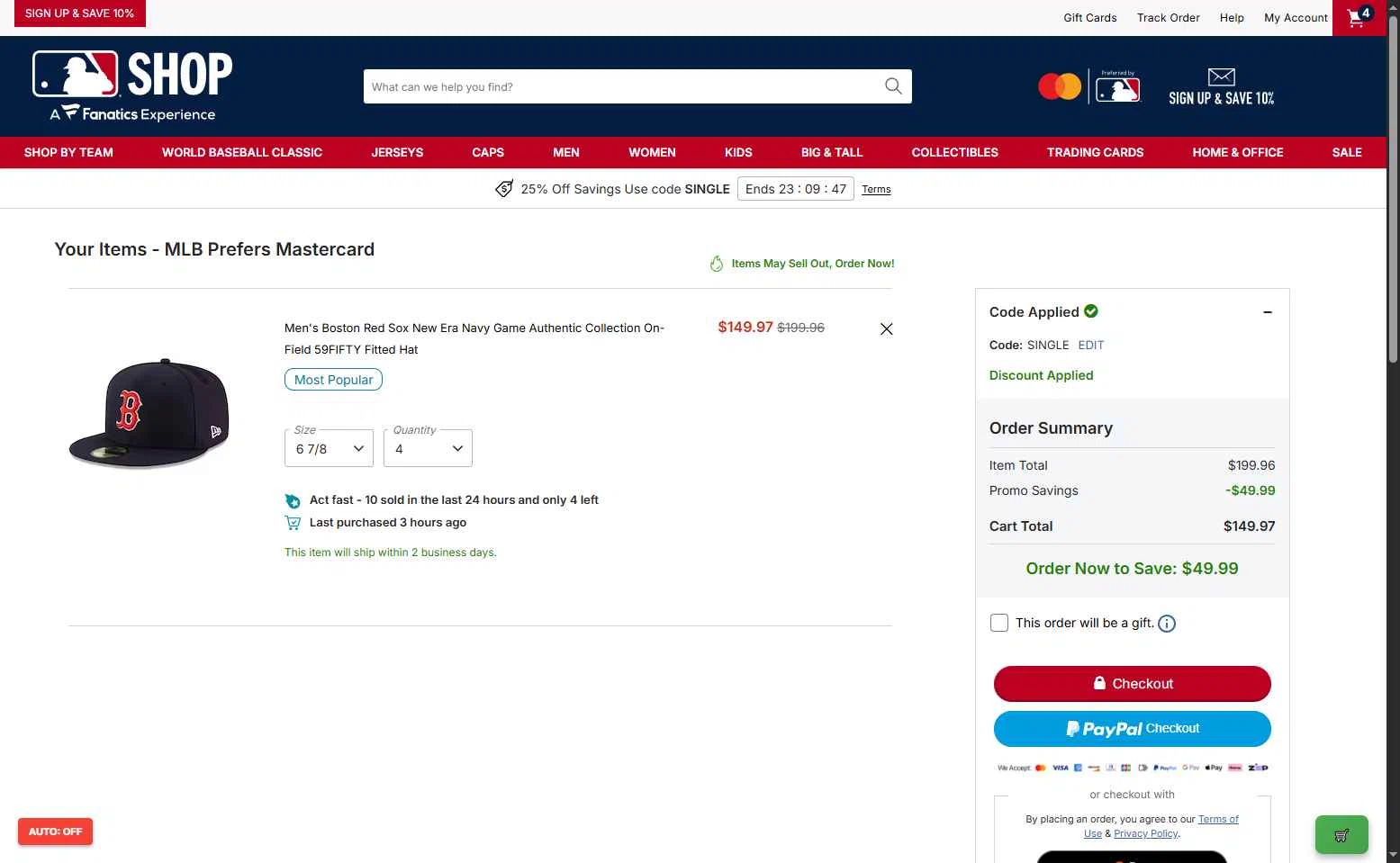Click the Privacy Policy link
1400x863 pixels.
click(1146, 834)
